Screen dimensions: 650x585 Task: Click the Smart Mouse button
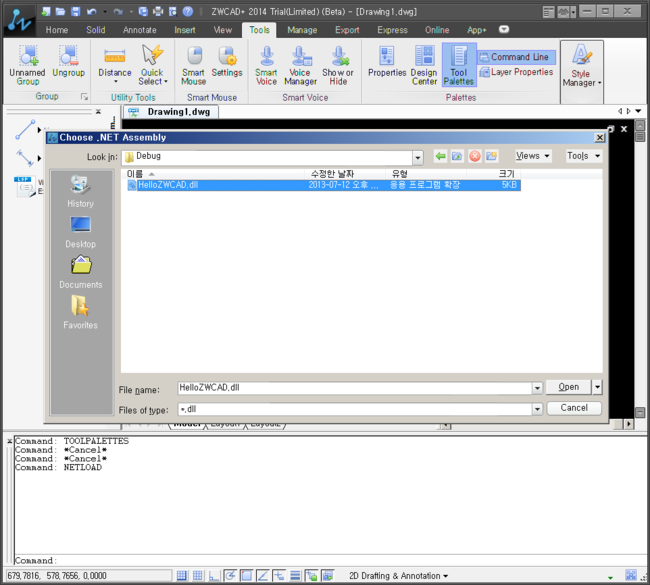coord(194,66)
